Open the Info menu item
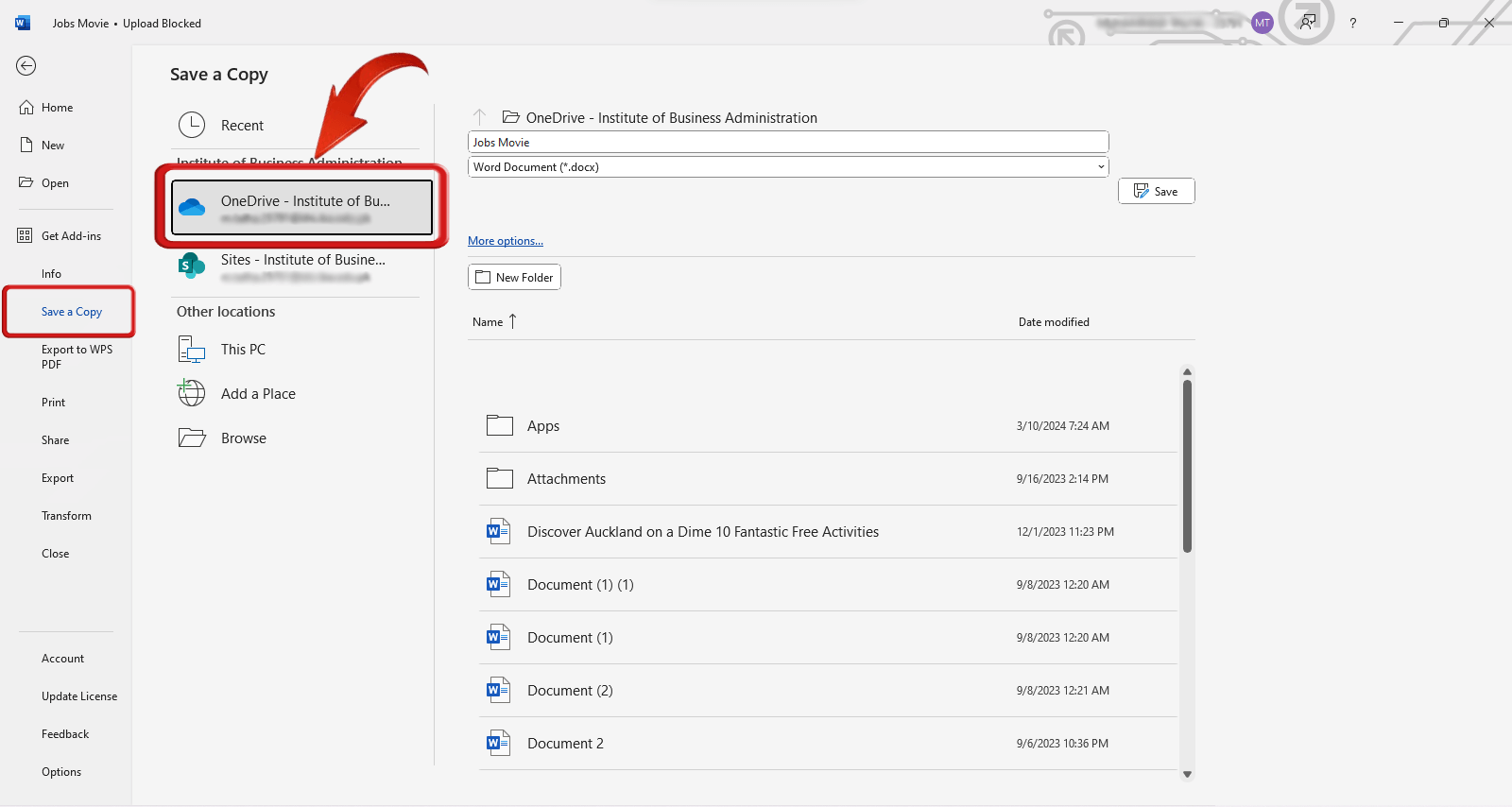Viewport: 1512px width, 807px height. (51, 274)
